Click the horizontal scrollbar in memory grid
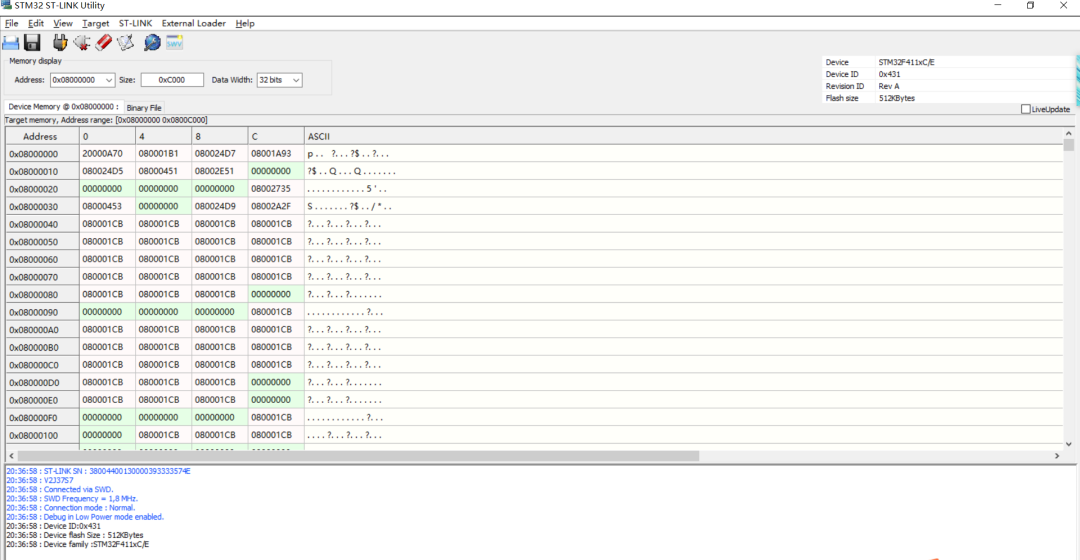Viewport: 1080px width, 560px height. [x=358, y=456]
